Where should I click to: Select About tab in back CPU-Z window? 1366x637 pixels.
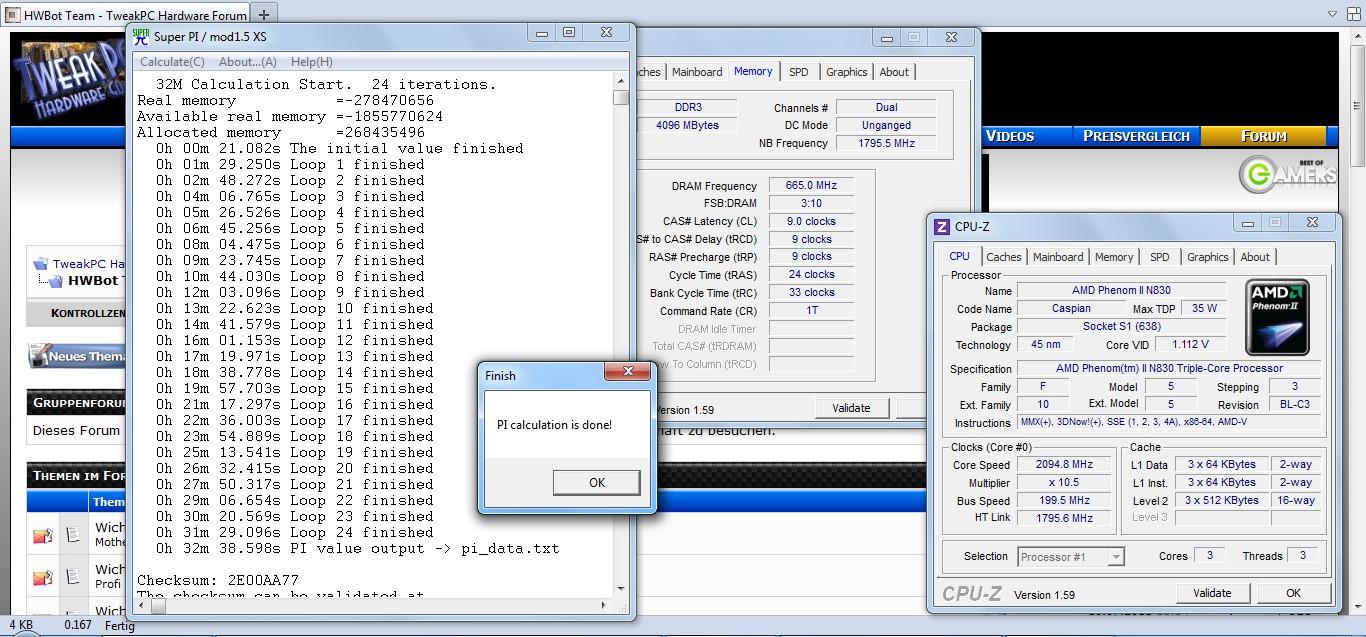click(x=894, y=72)
